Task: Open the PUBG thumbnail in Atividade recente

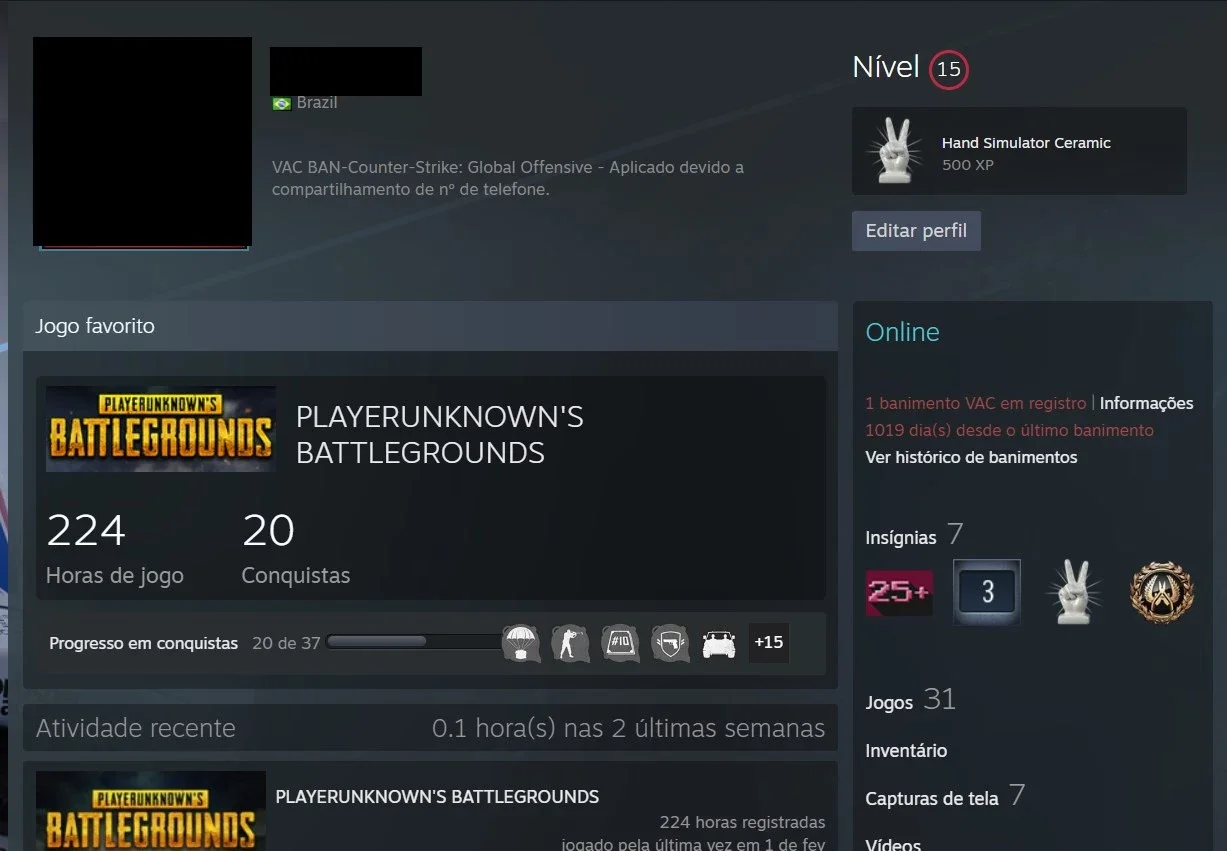Action: (x=151, y=811)
